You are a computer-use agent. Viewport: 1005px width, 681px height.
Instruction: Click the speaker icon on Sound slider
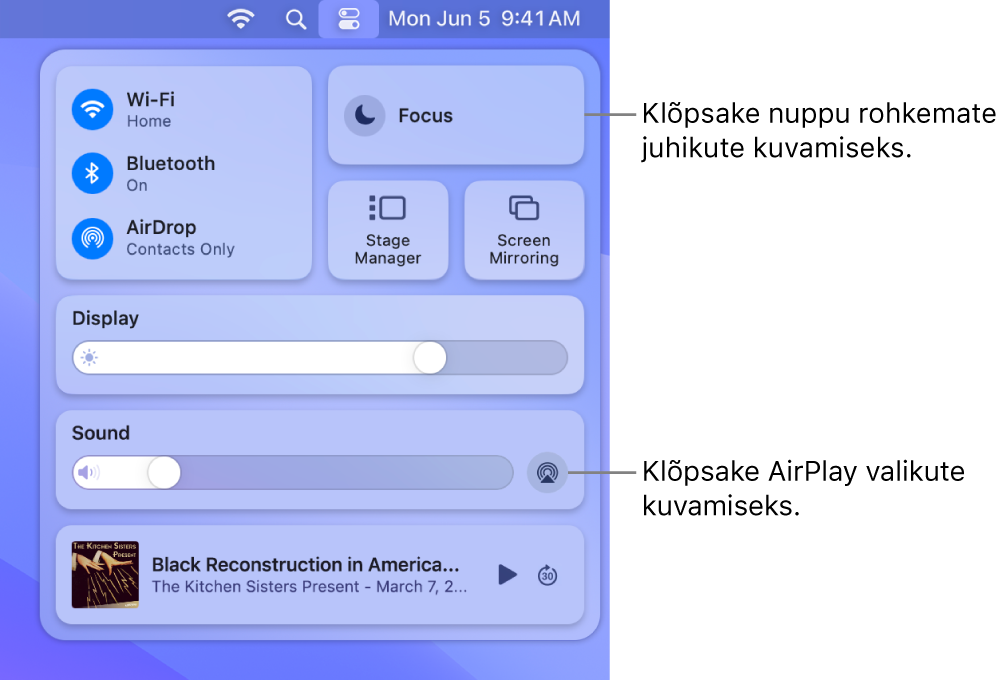pyautogui.click(x=88, y=473)
